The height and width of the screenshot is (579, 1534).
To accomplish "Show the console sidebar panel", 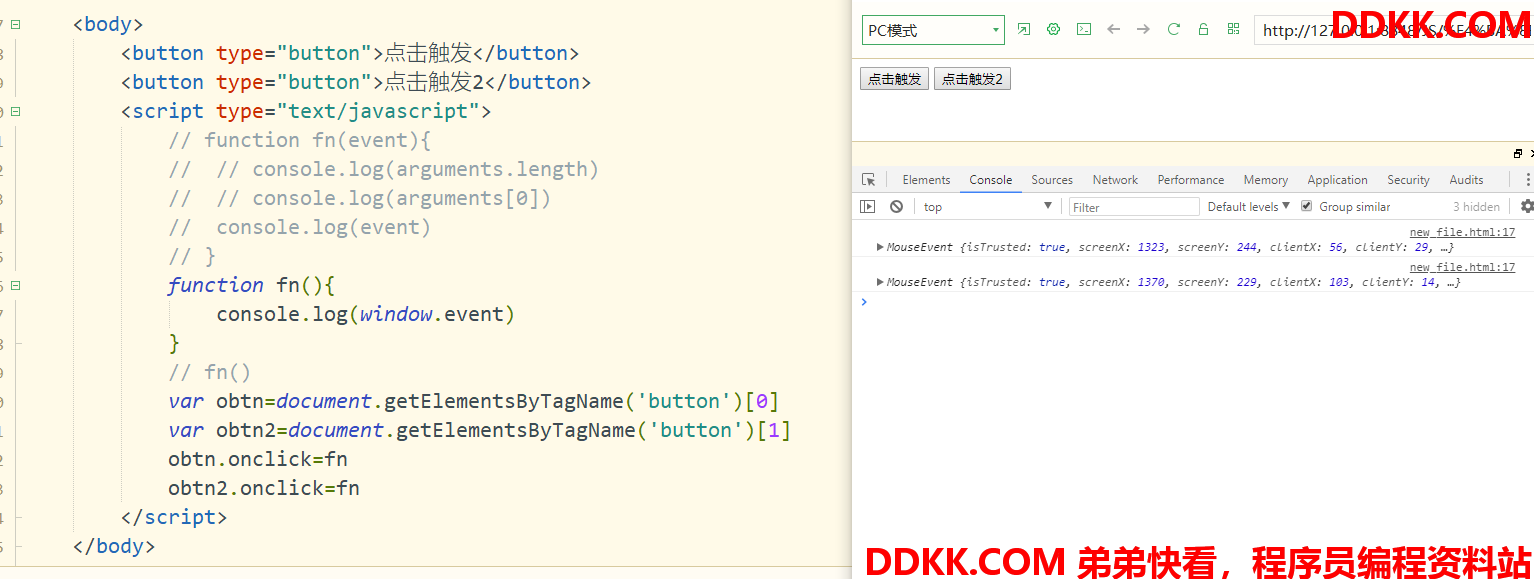I will 868,207.
